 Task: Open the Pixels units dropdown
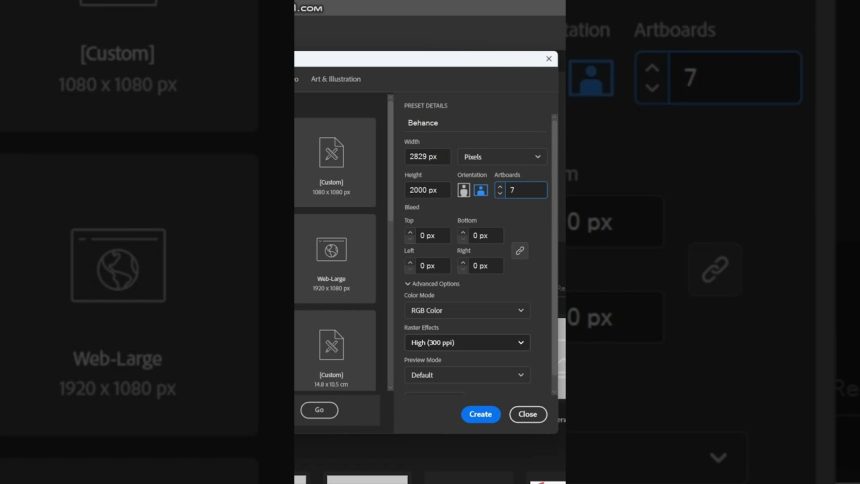point(502,157)
